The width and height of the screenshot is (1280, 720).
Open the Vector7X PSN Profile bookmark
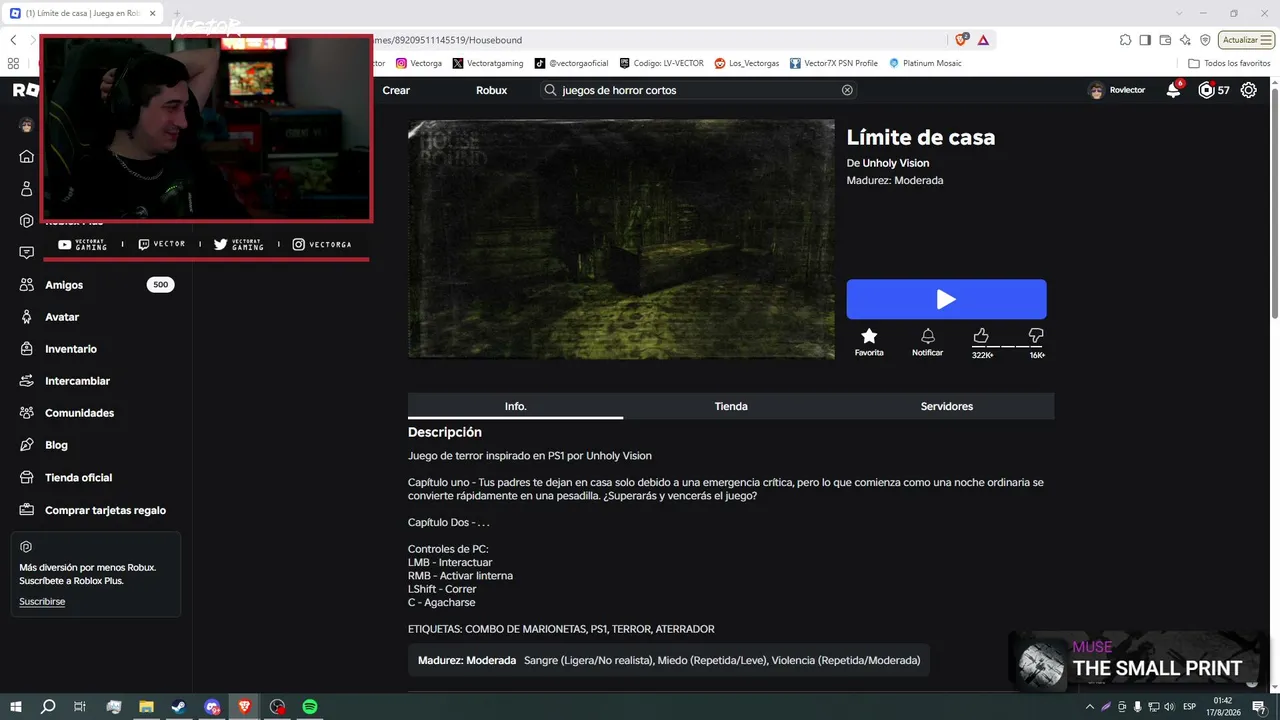[834, 63]
